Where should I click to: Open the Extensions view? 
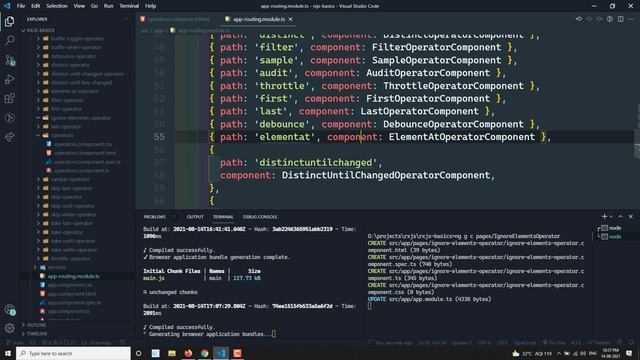9,98
